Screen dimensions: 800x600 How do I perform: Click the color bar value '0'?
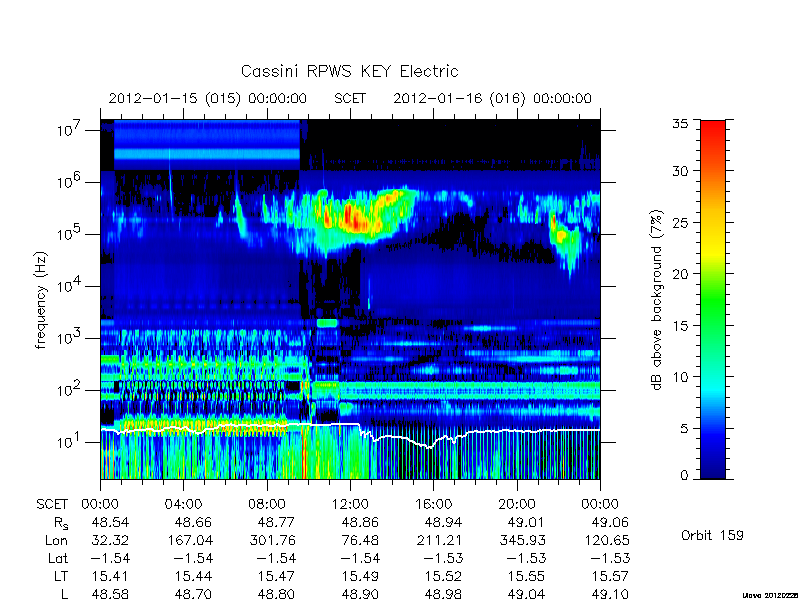pos(684,476)
